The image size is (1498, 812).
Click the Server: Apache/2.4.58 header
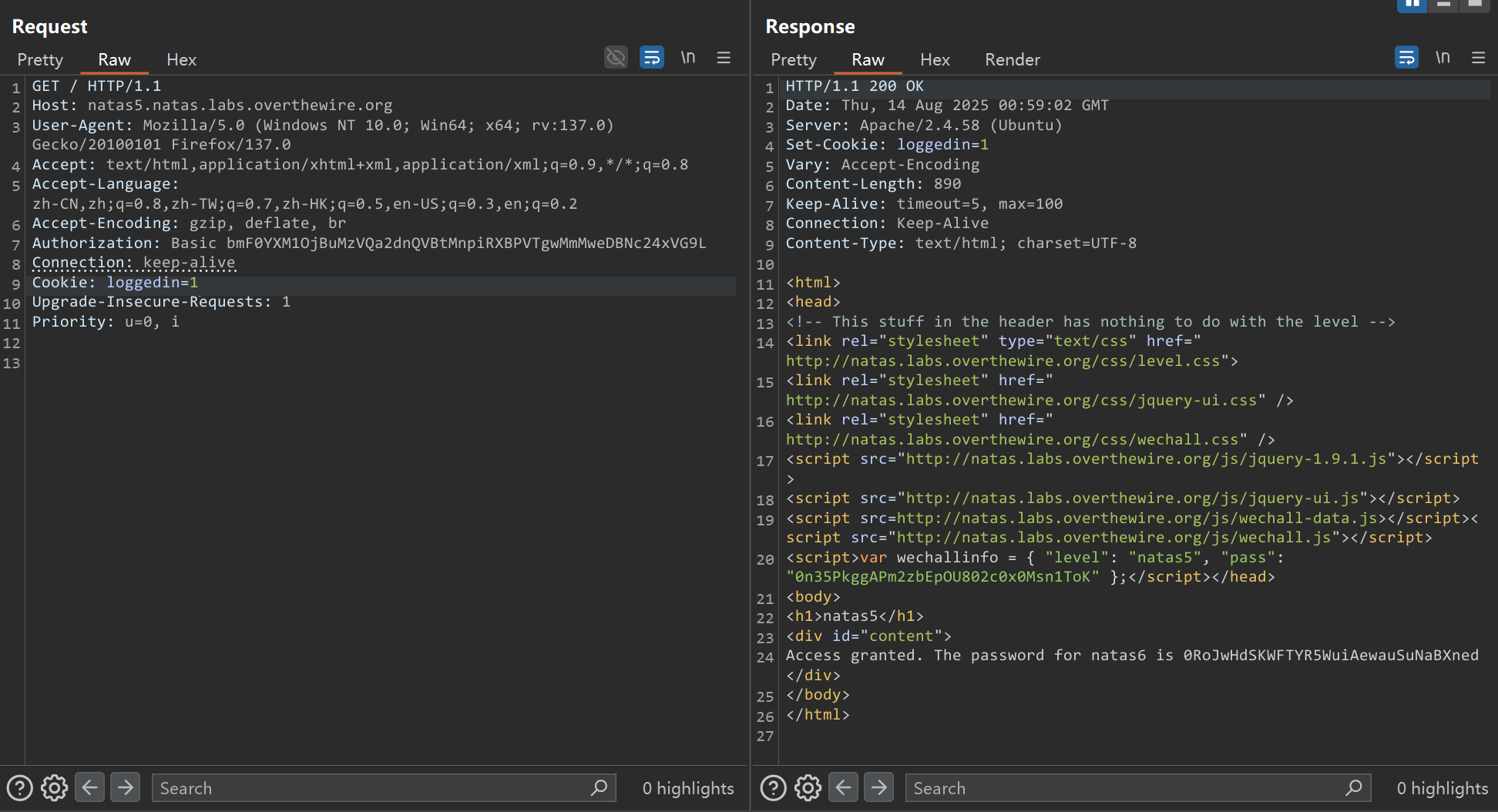tap(924, 126)
